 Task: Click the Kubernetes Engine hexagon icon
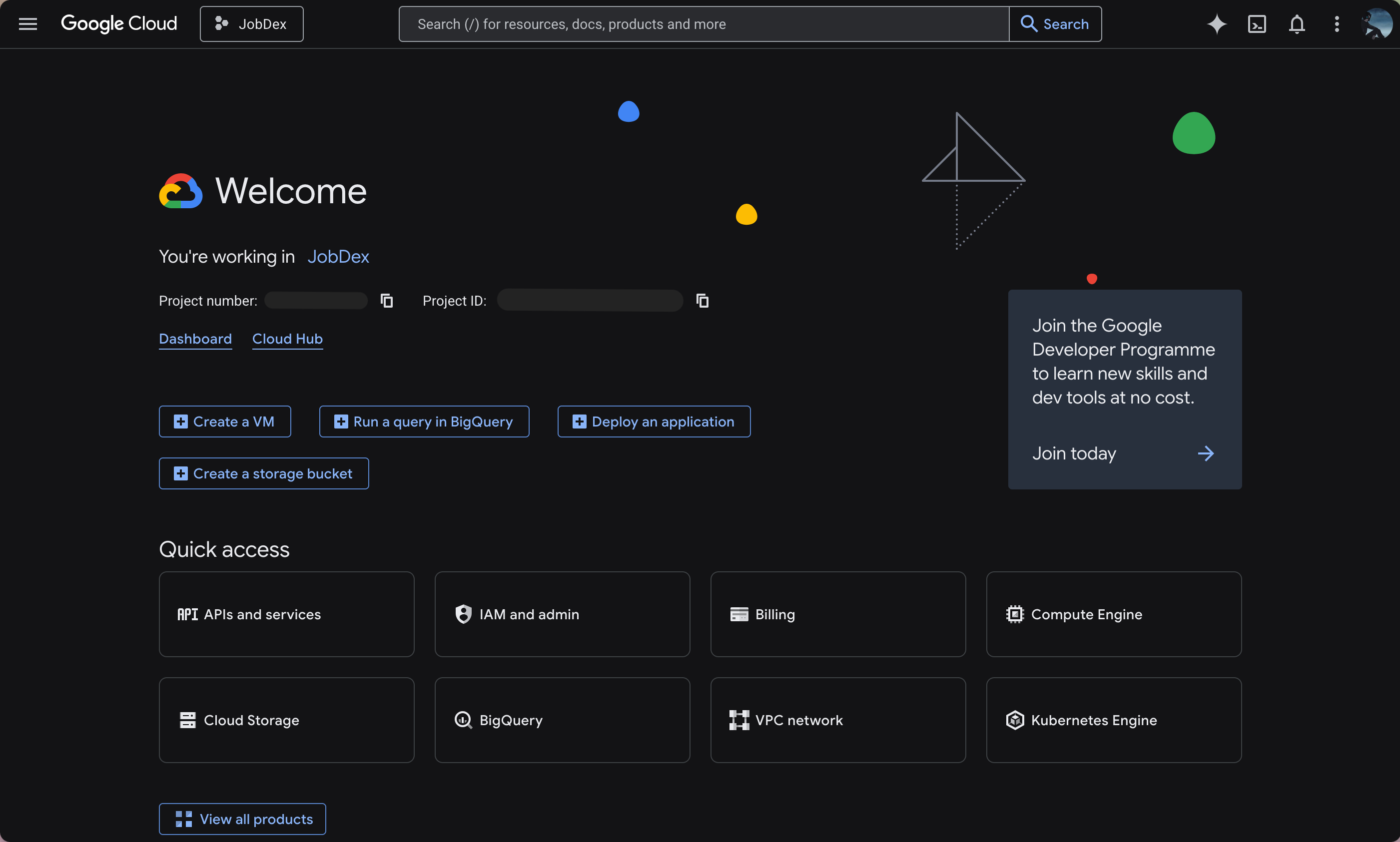point(1015,720)
